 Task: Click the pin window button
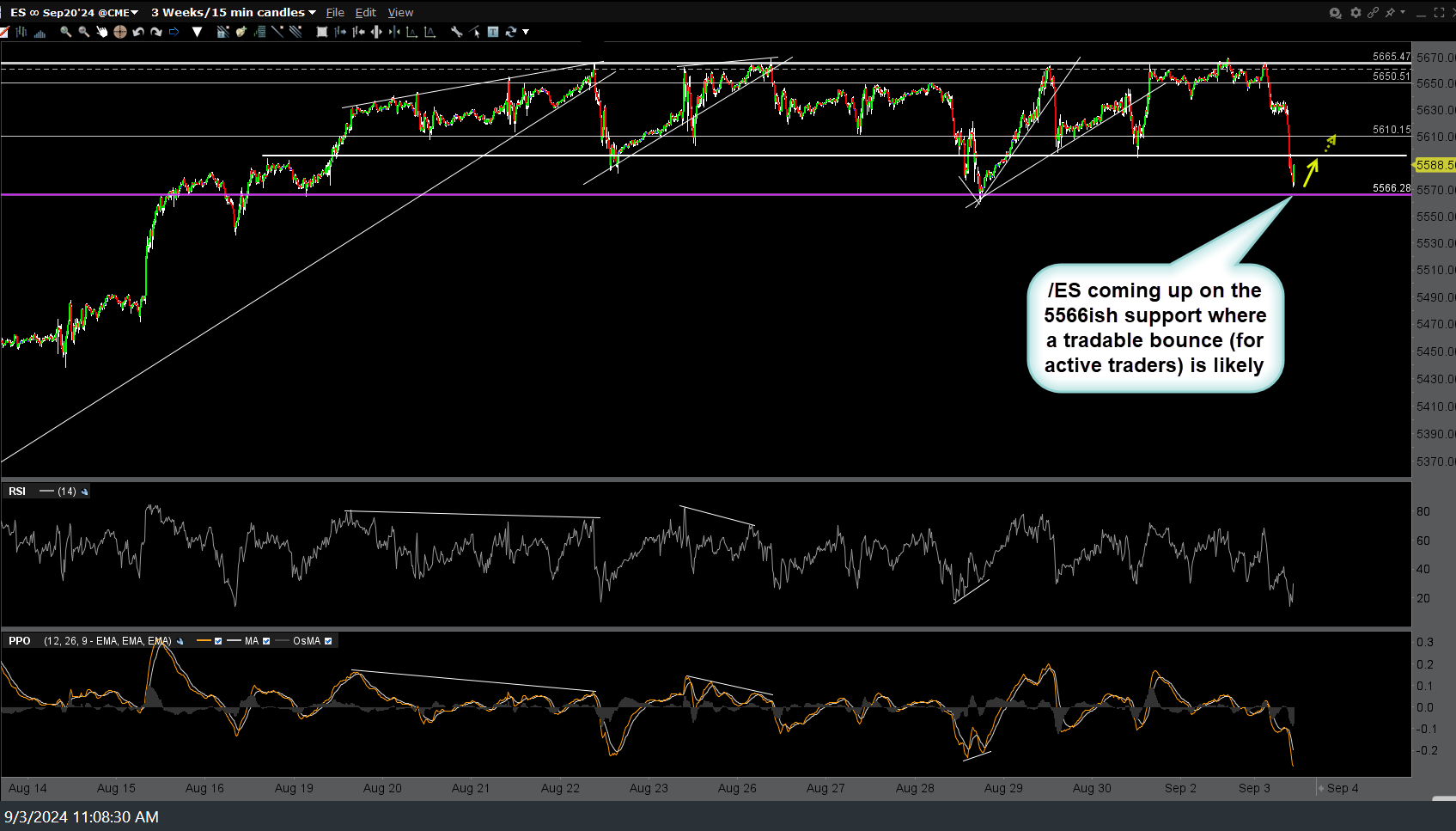[x=1390, y=12]
